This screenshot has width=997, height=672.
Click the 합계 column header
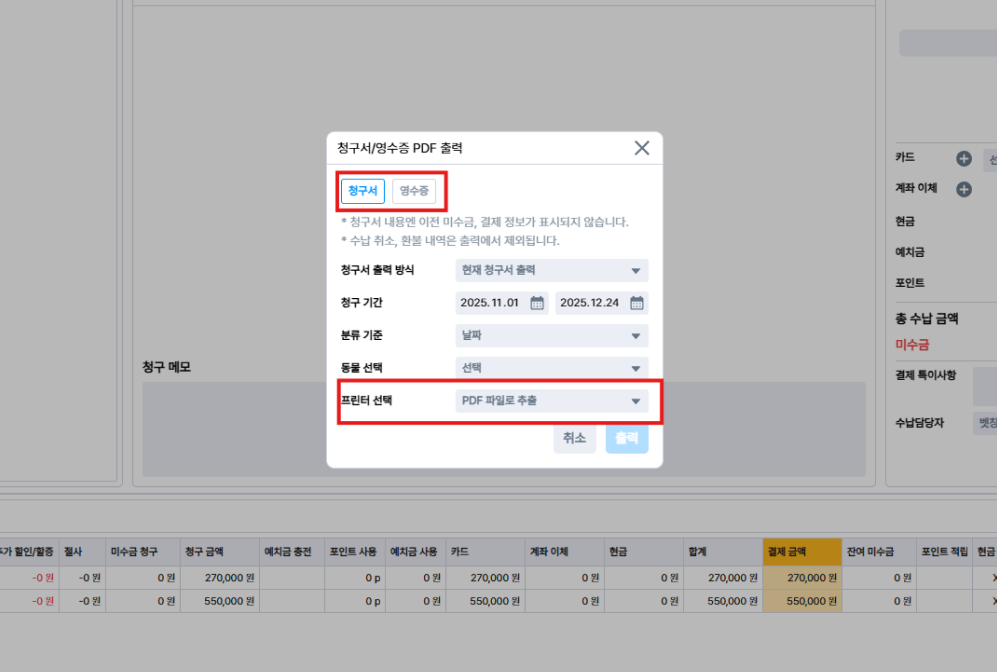pyautogui.click(x=723, y=552)
